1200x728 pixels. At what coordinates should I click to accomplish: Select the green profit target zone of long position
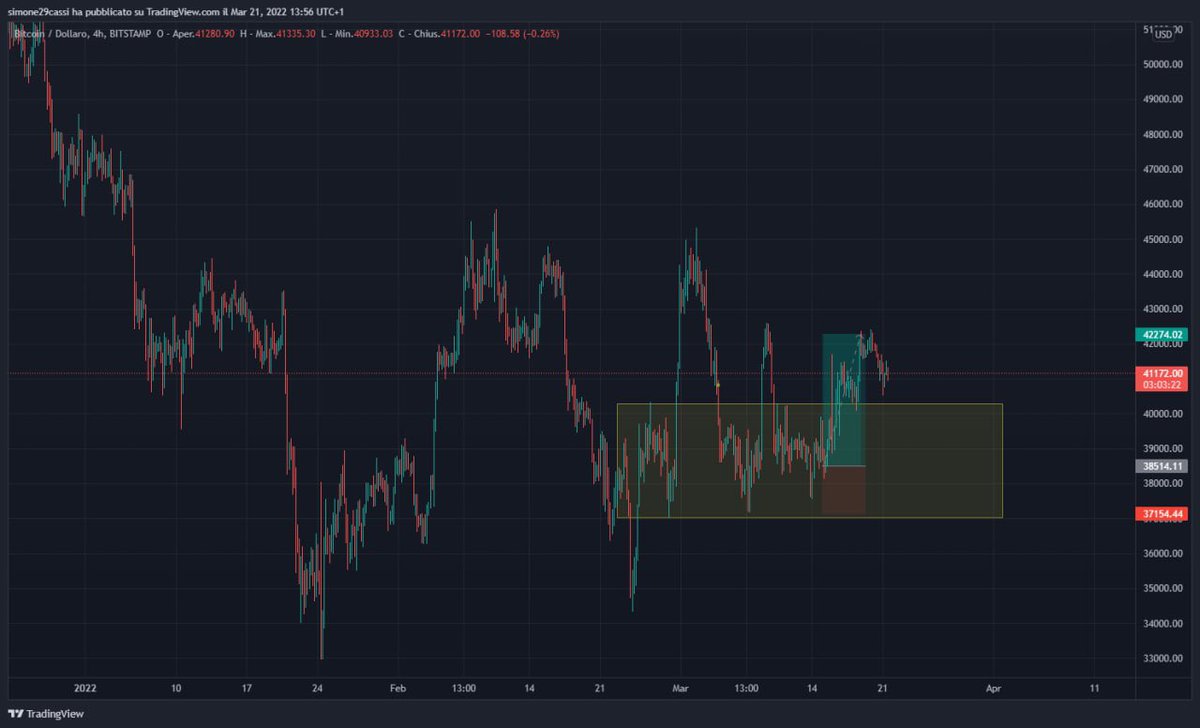(843, 399)
